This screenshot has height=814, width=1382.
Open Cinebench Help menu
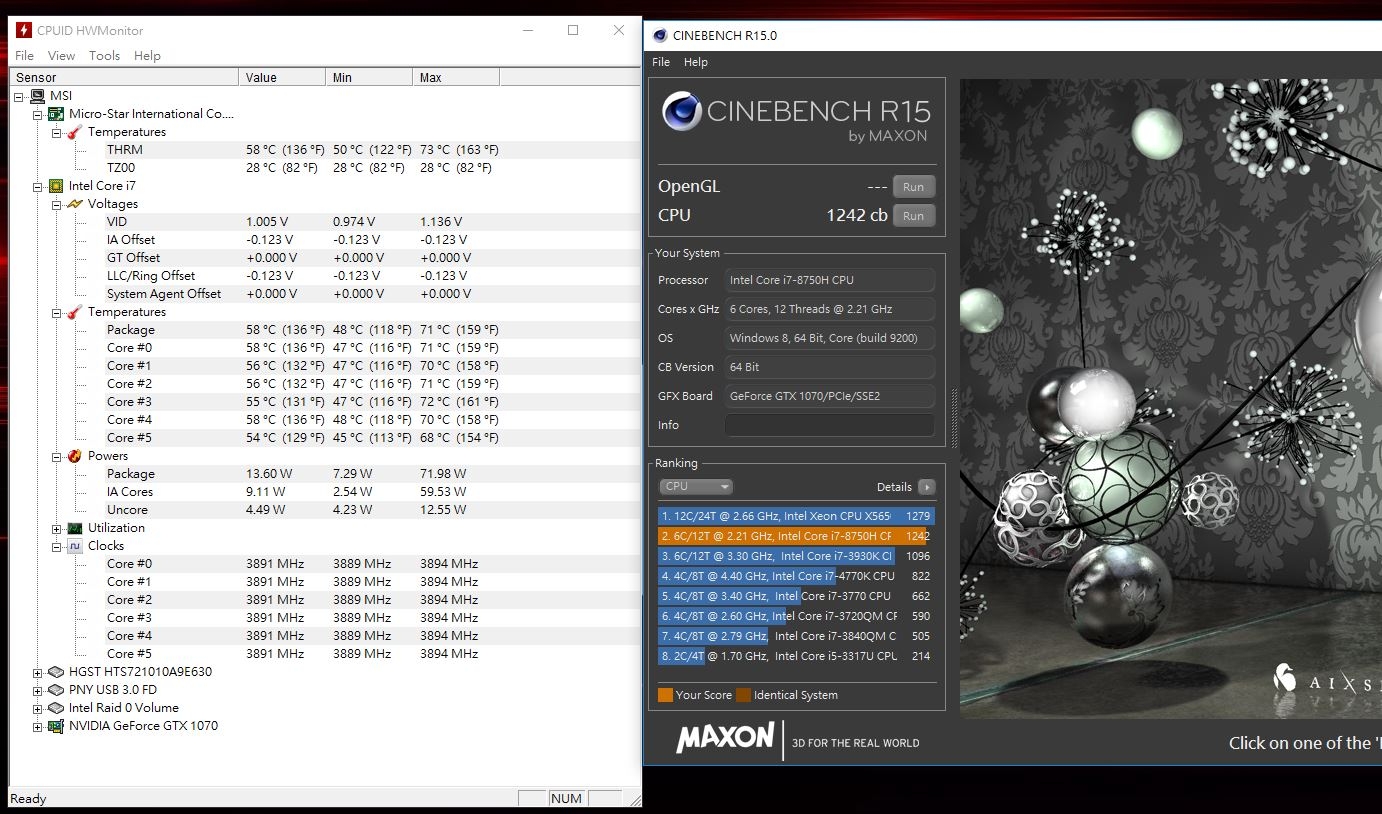[696, 62]
